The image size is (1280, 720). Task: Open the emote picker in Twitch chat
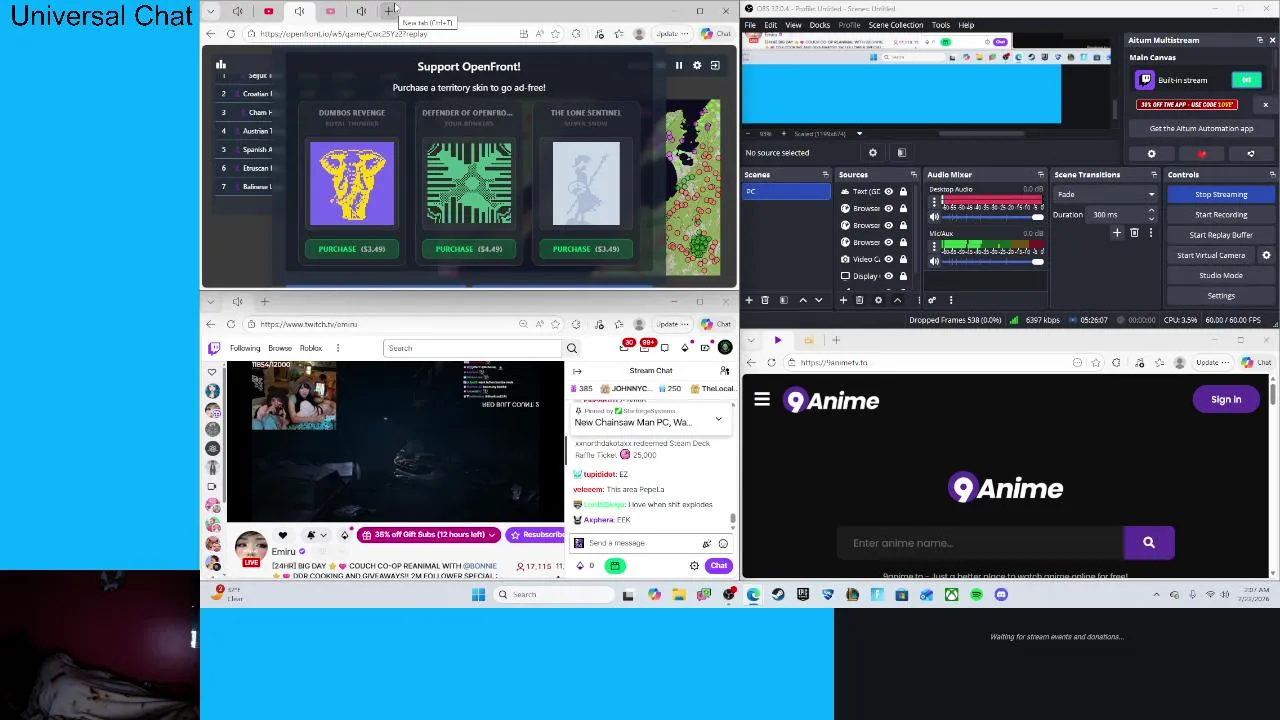pos(723,543)
